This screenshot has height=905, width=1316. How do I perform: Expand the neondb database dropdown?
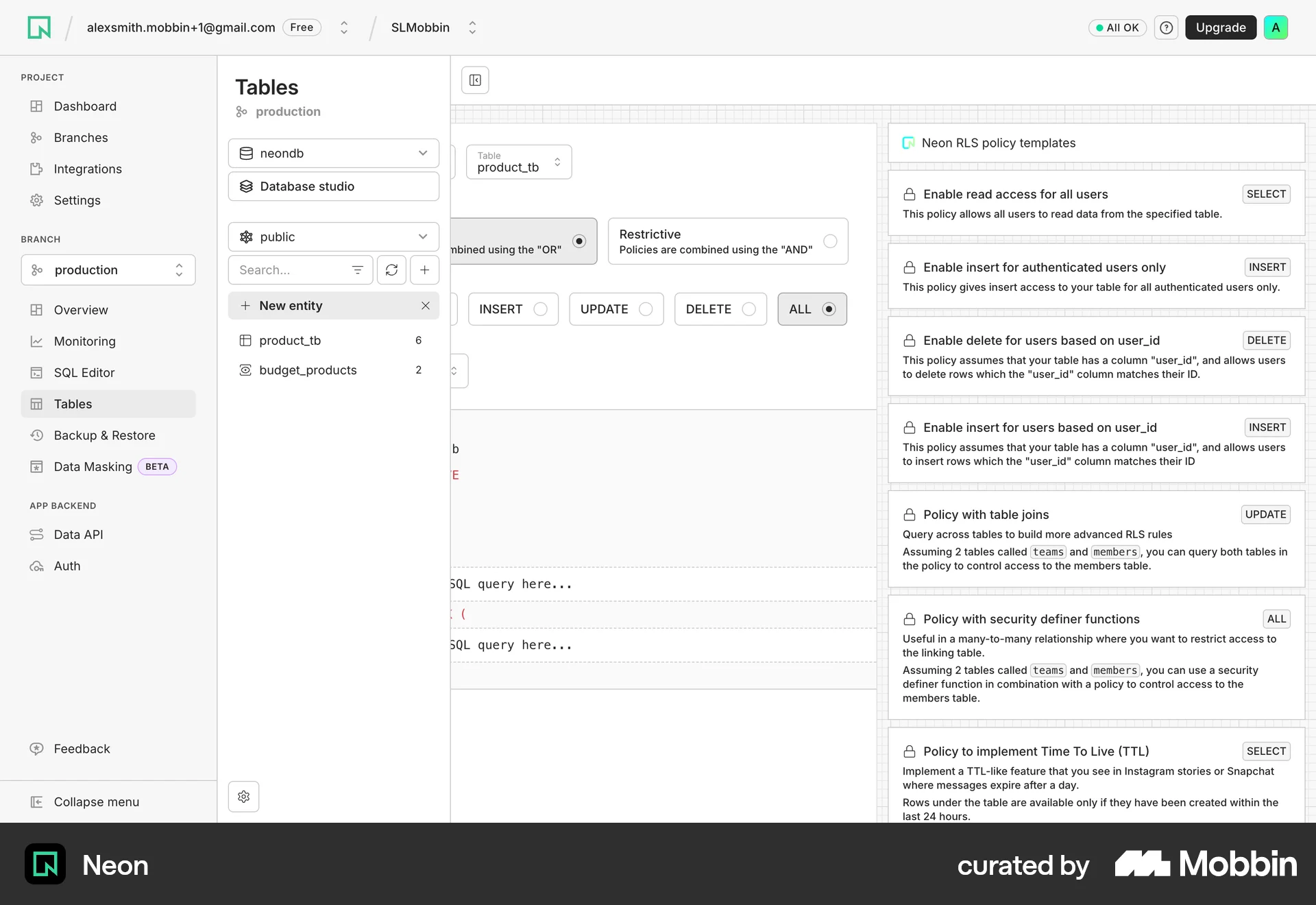tap(334, 154)
